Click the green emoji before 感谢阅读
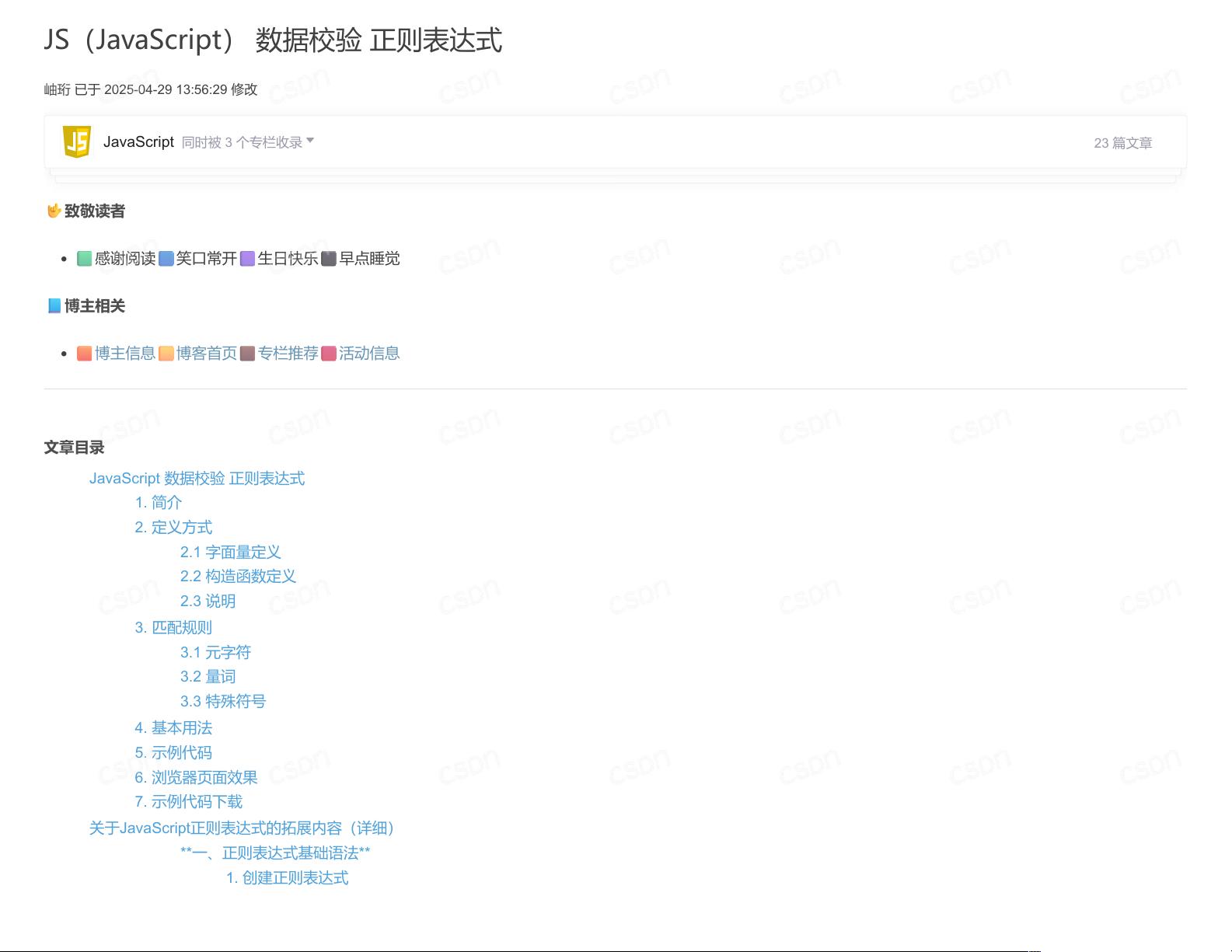The height and width of the screenshot is (952, 1232). (85, 259)
